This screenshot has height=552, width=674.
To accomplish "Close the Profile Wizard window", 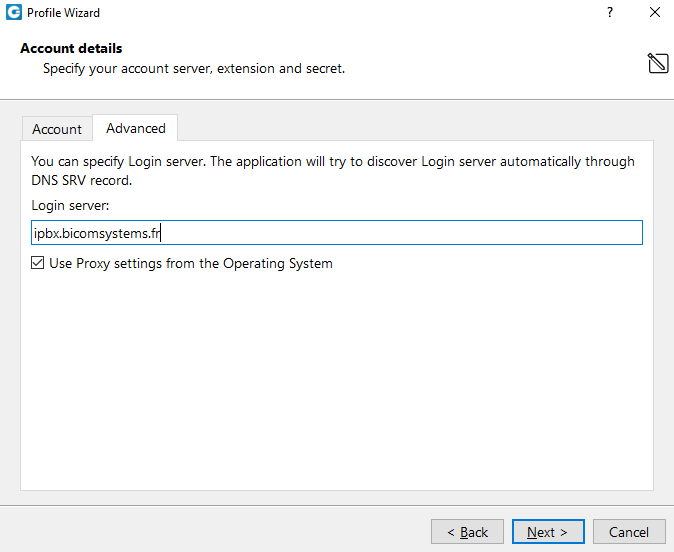I will pyautogui.click(x=655, y=12).
